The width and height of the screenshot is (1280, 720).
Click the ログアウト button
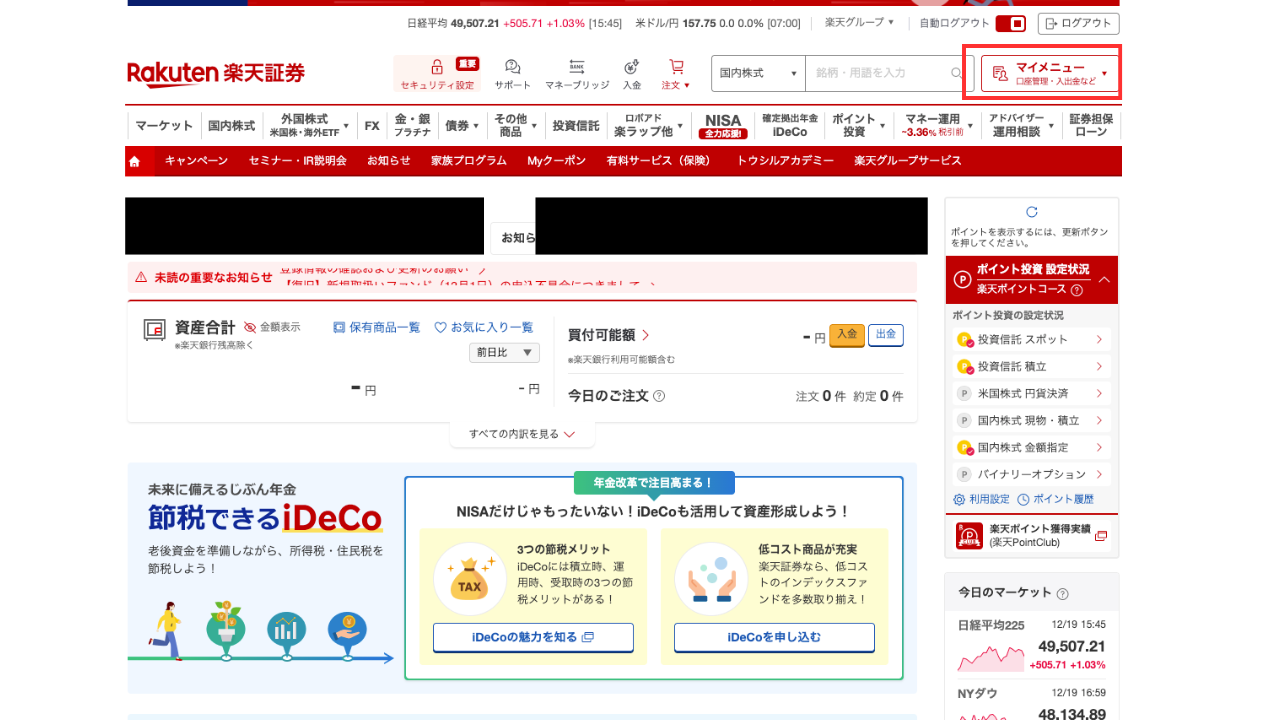(1078, 23)
